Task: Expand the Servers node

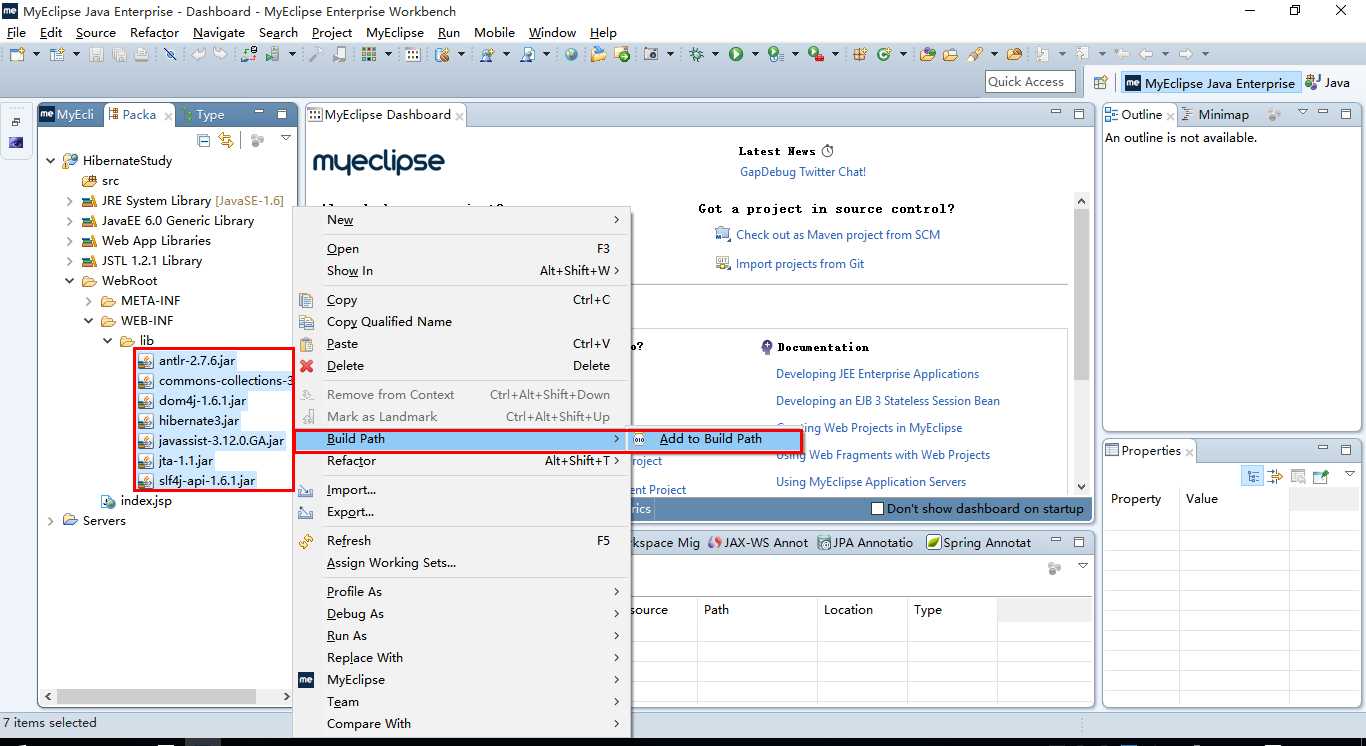Action: [51, 521]
